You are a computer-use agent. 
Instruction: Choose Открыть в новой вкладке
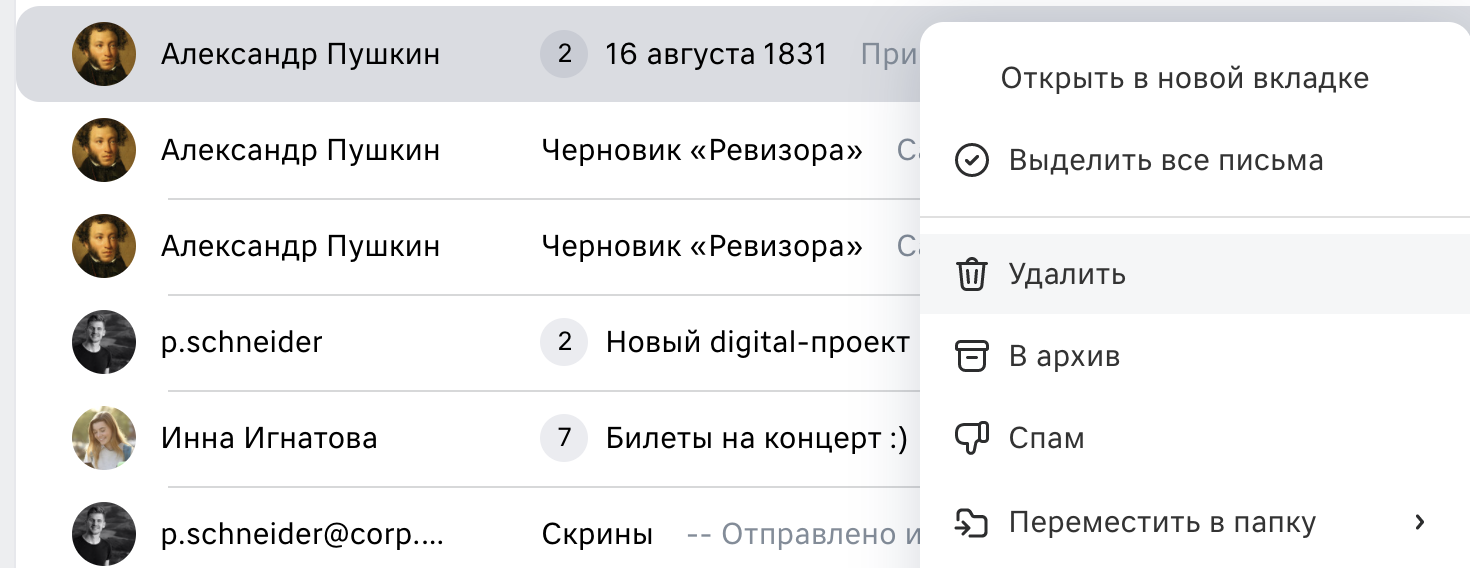pos(1185,78)
